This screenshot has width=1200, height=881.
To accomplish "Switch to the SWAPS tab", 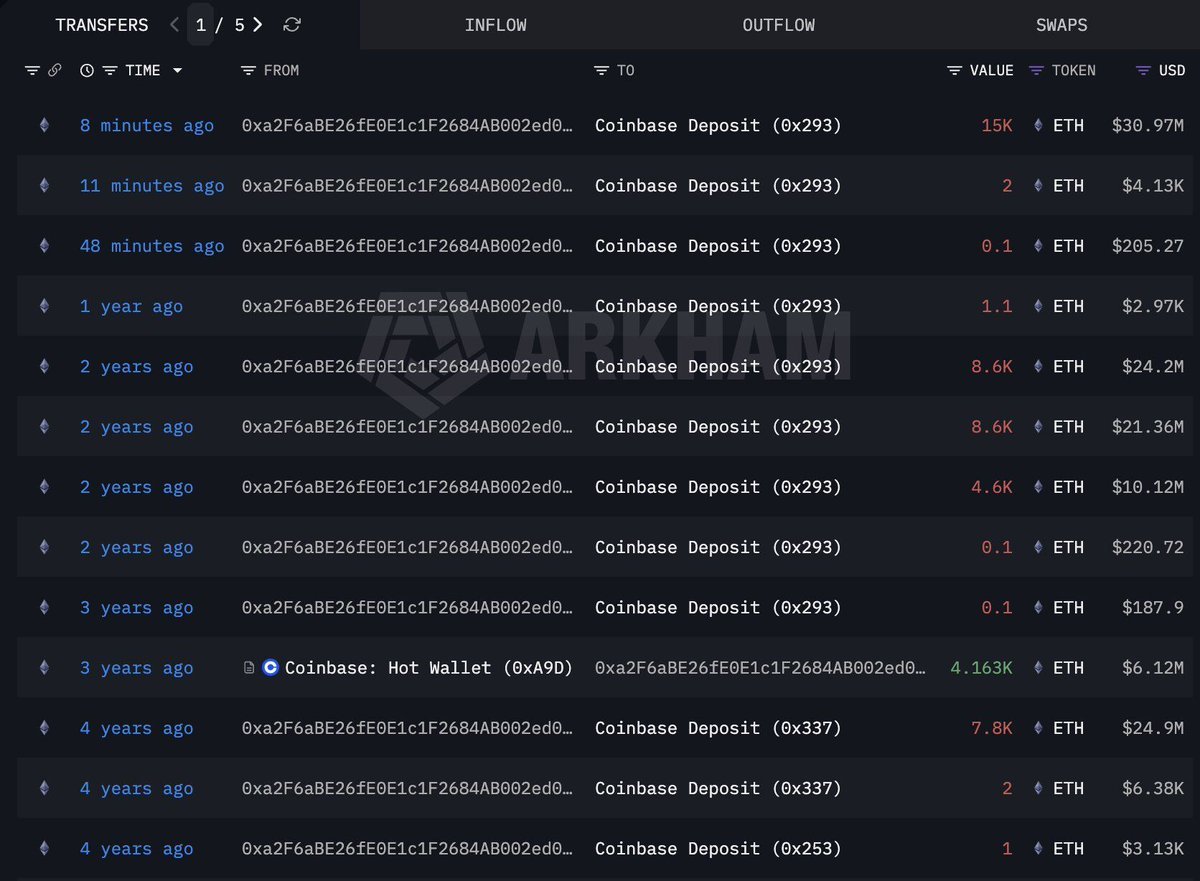I will point(1061,24).
